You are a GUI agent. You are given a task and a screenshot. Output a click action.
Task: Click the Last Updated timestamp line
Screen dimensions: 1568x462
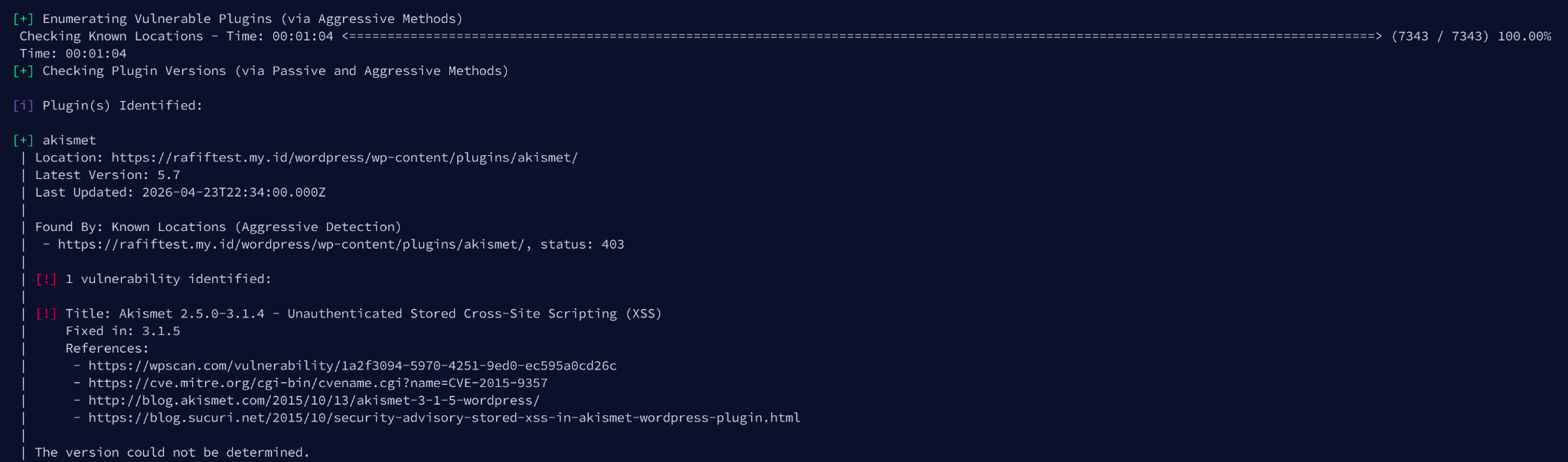(180, 192)
